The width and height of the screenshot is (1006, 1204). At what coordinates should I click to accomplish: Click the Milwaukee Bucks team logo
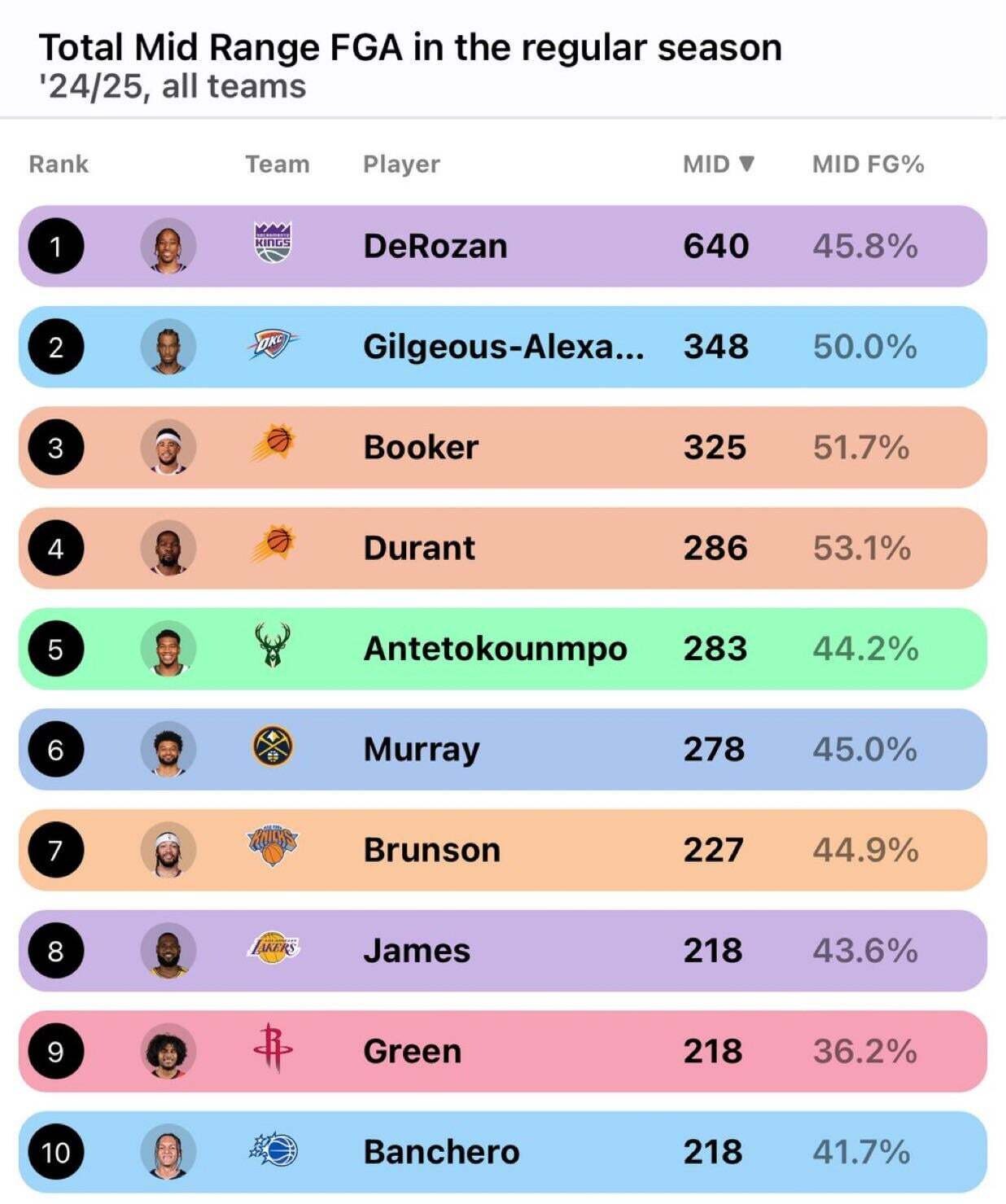(273, 646)
